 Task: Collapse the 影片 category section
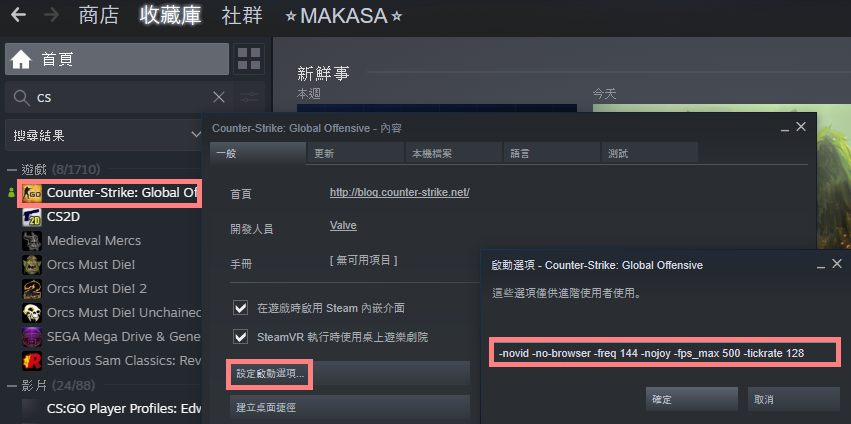click(x=11, y=386)
